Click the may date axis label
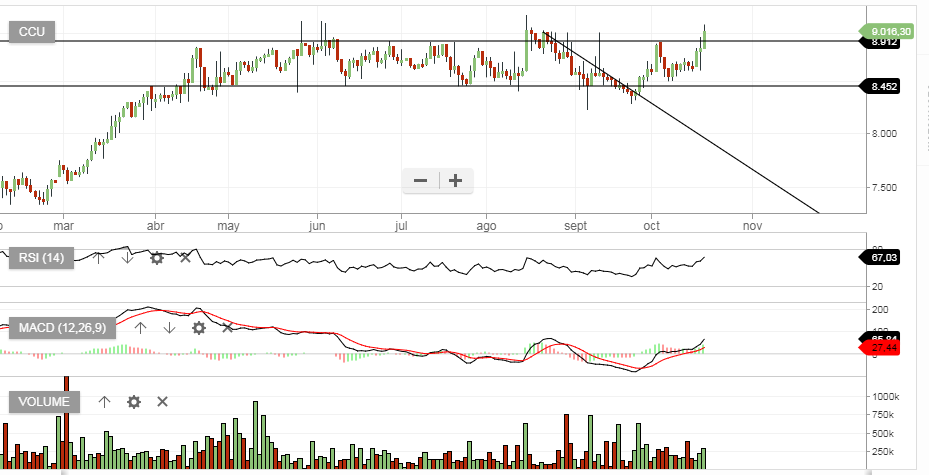 228,226
